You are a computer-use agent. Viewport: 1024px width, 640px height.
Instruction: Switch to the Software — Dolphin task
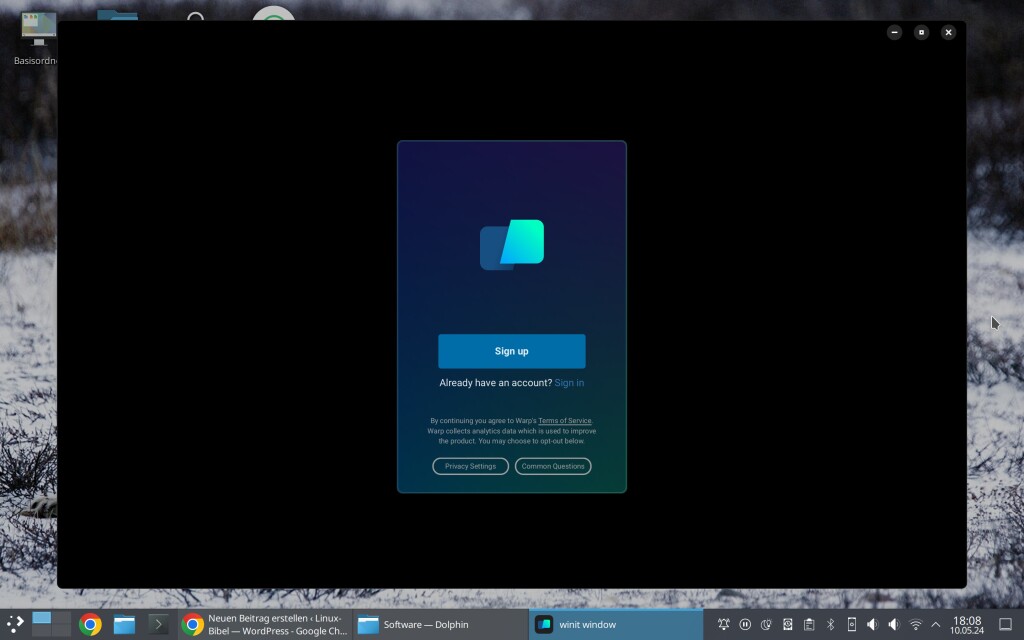[x=441, y=624]
